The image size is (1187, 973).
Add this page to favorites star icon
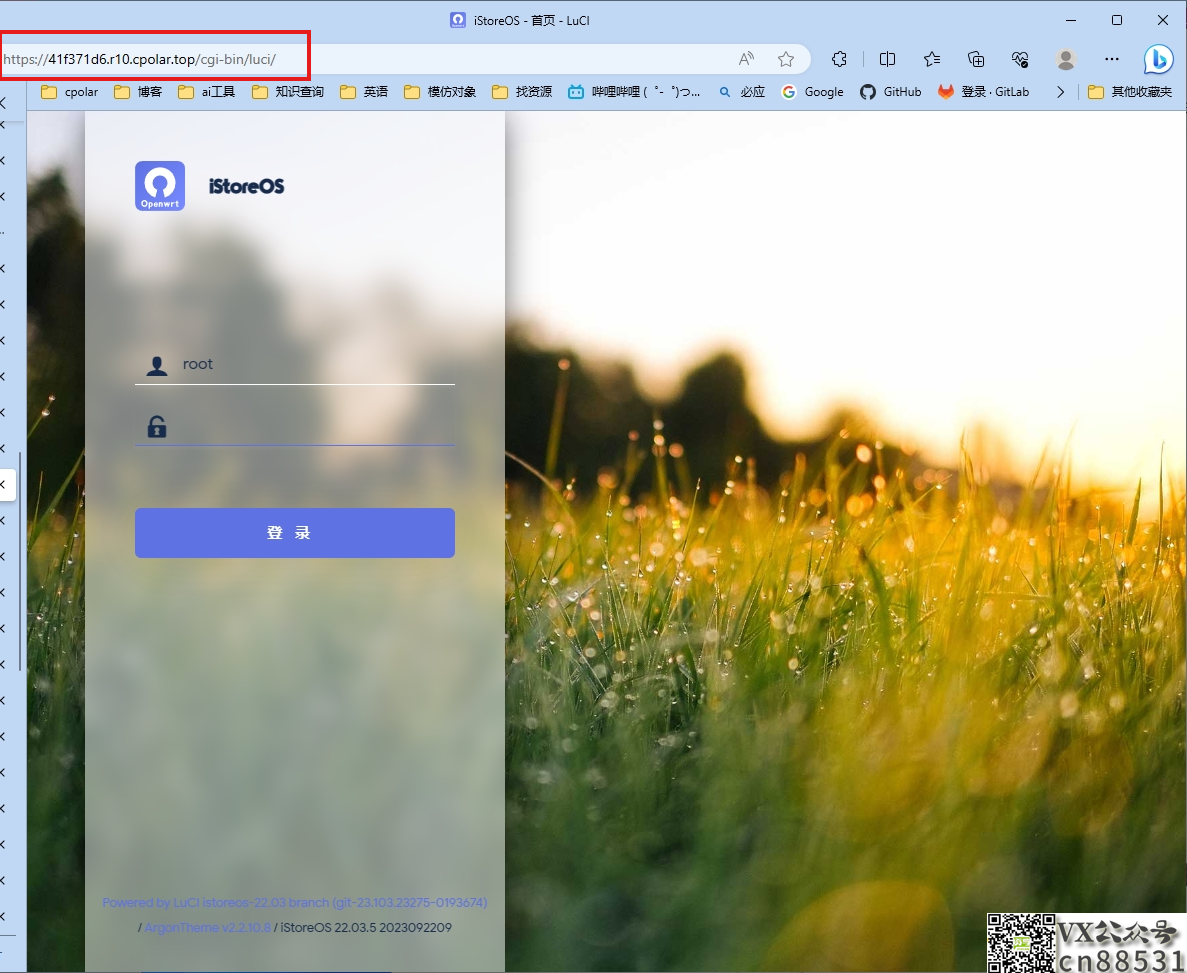point(786,59)
